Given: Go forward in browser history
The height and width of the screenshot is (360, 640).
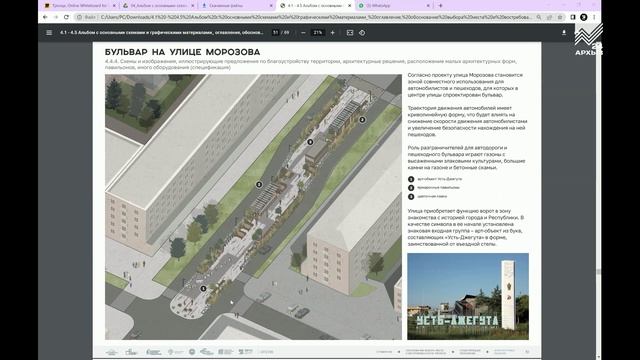Looking at the screenshot, I should (x=56, y=17).
